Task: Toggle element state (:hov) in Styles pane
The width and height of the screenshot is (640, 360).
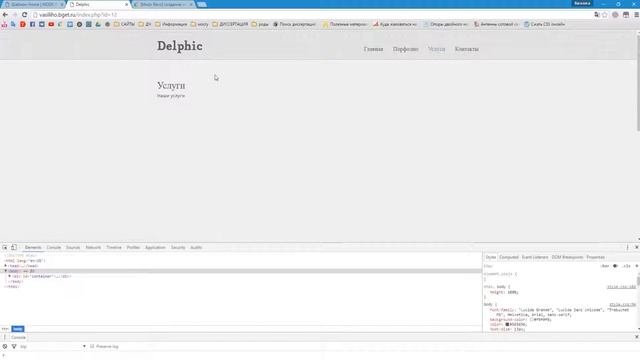Action: coord(605,266)
